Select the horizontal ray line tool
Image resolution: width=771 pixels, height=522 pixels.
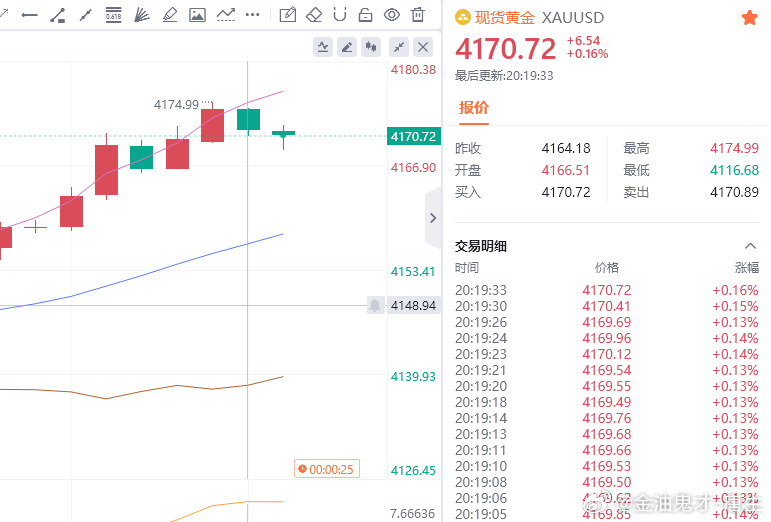30,15
